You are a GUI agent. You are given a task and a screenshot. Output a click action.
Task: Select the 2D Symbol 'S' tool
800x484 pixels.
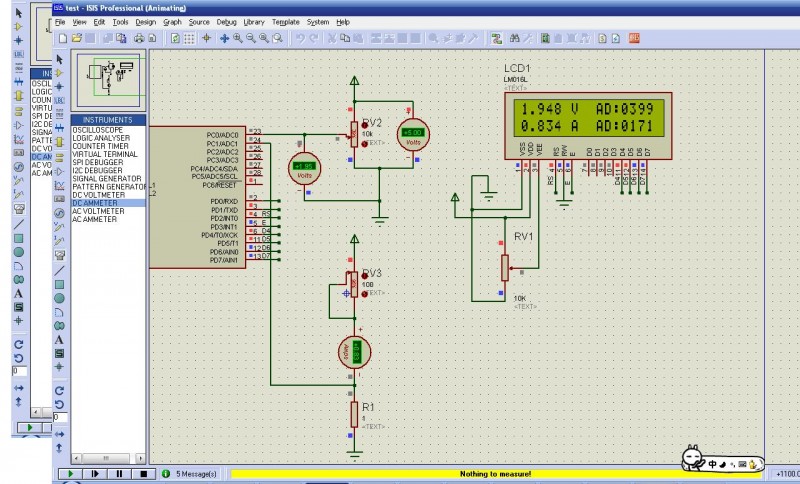(x=60, y=353)
